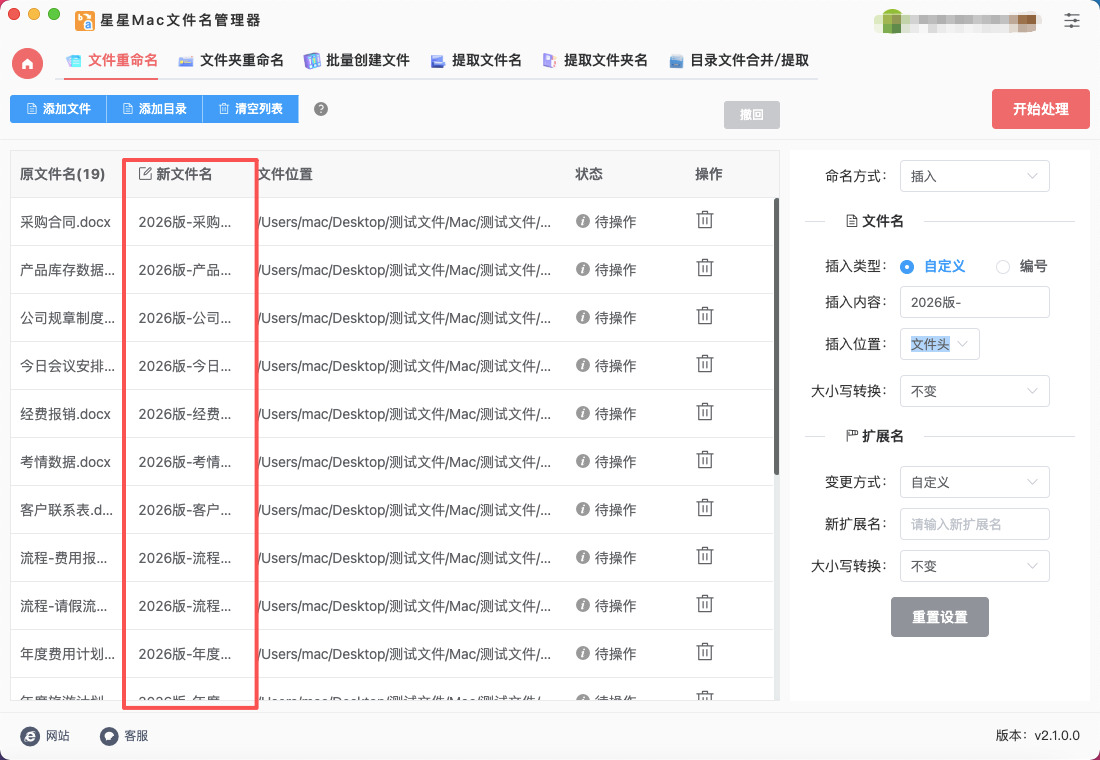Image resolution: width=1100 pixels, height=760 pixels.
Task: Remove the 公司规章制度 row via trash icon
Action: point(705,316)
